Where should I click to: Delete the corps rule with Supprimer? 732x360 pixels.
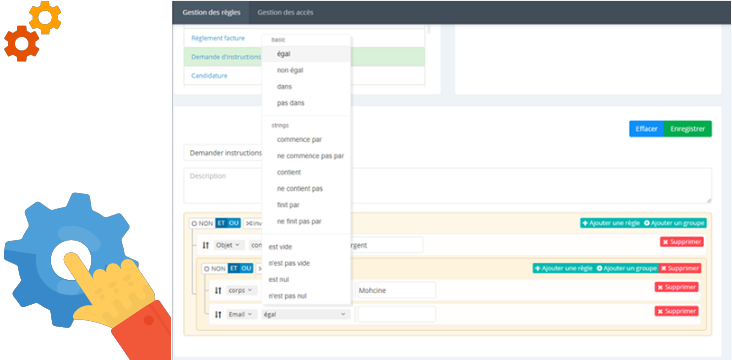coord(676,287)
